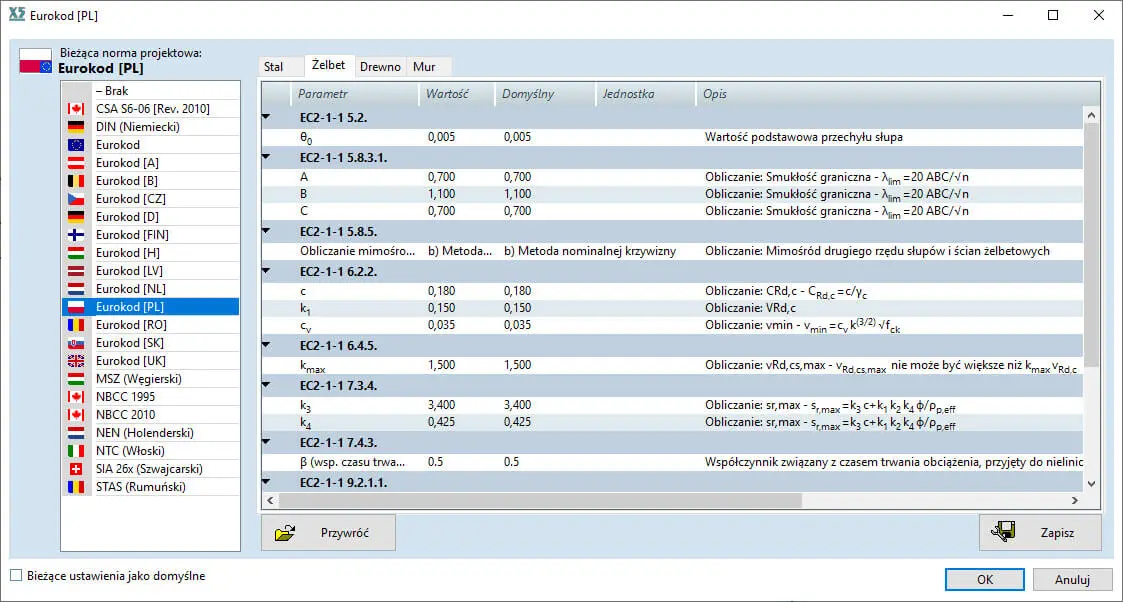Click the Canadian flag icon for CSA S6-06
1123x602 pixels.
tap(75, 109)
